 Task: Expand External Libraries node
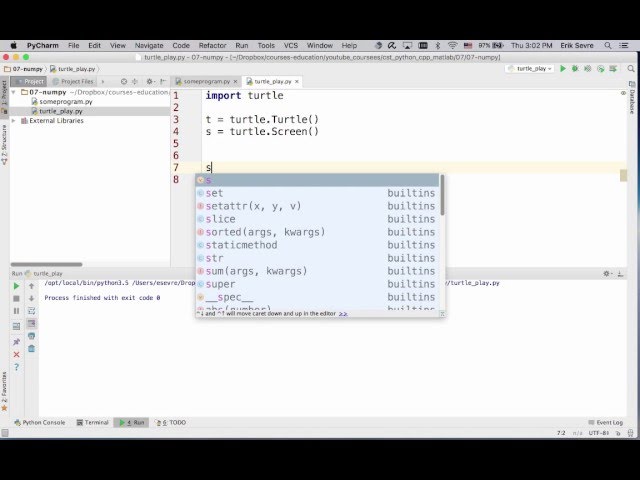point(13,121)
